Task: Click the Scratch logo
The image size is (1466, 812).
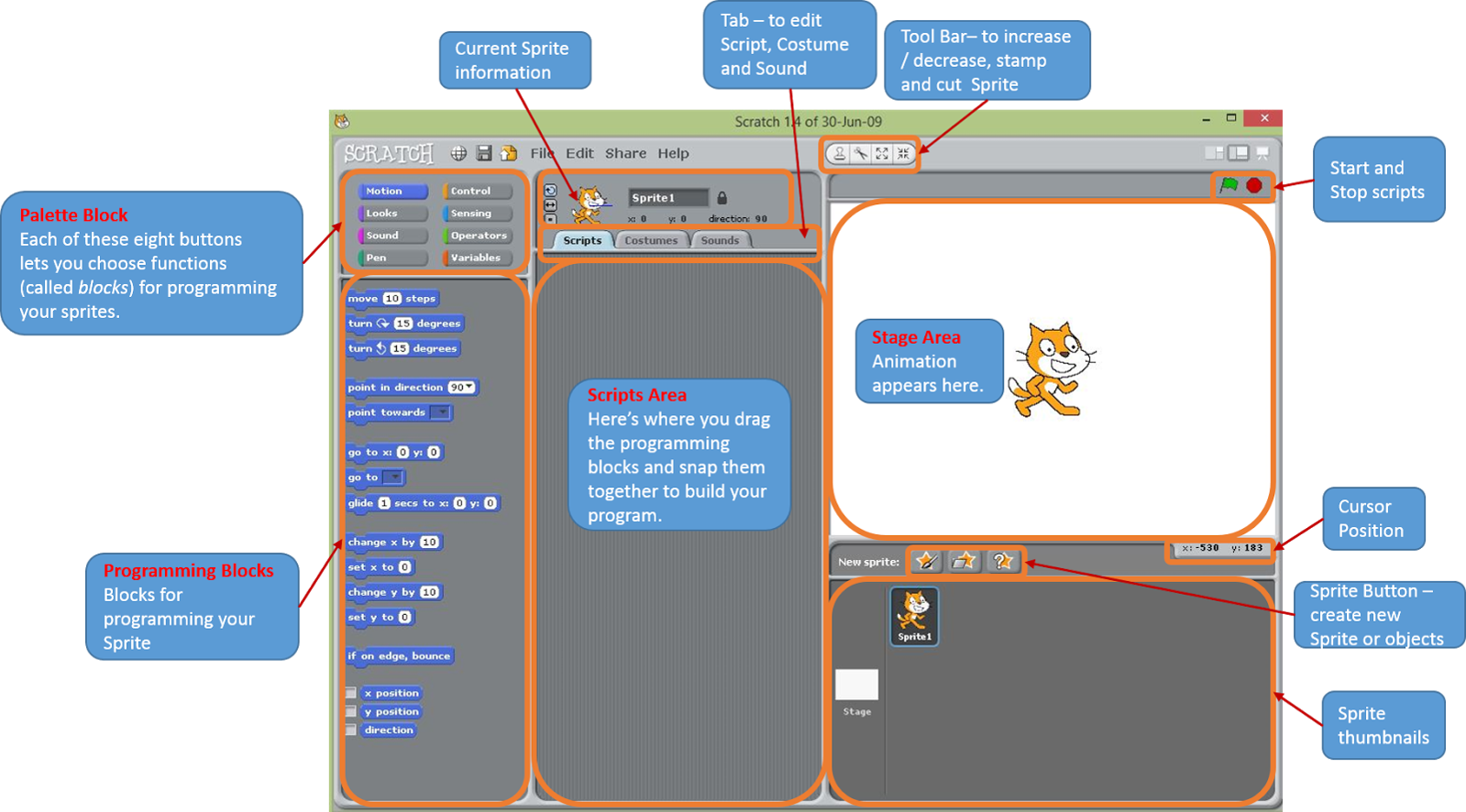Action: 389,153
